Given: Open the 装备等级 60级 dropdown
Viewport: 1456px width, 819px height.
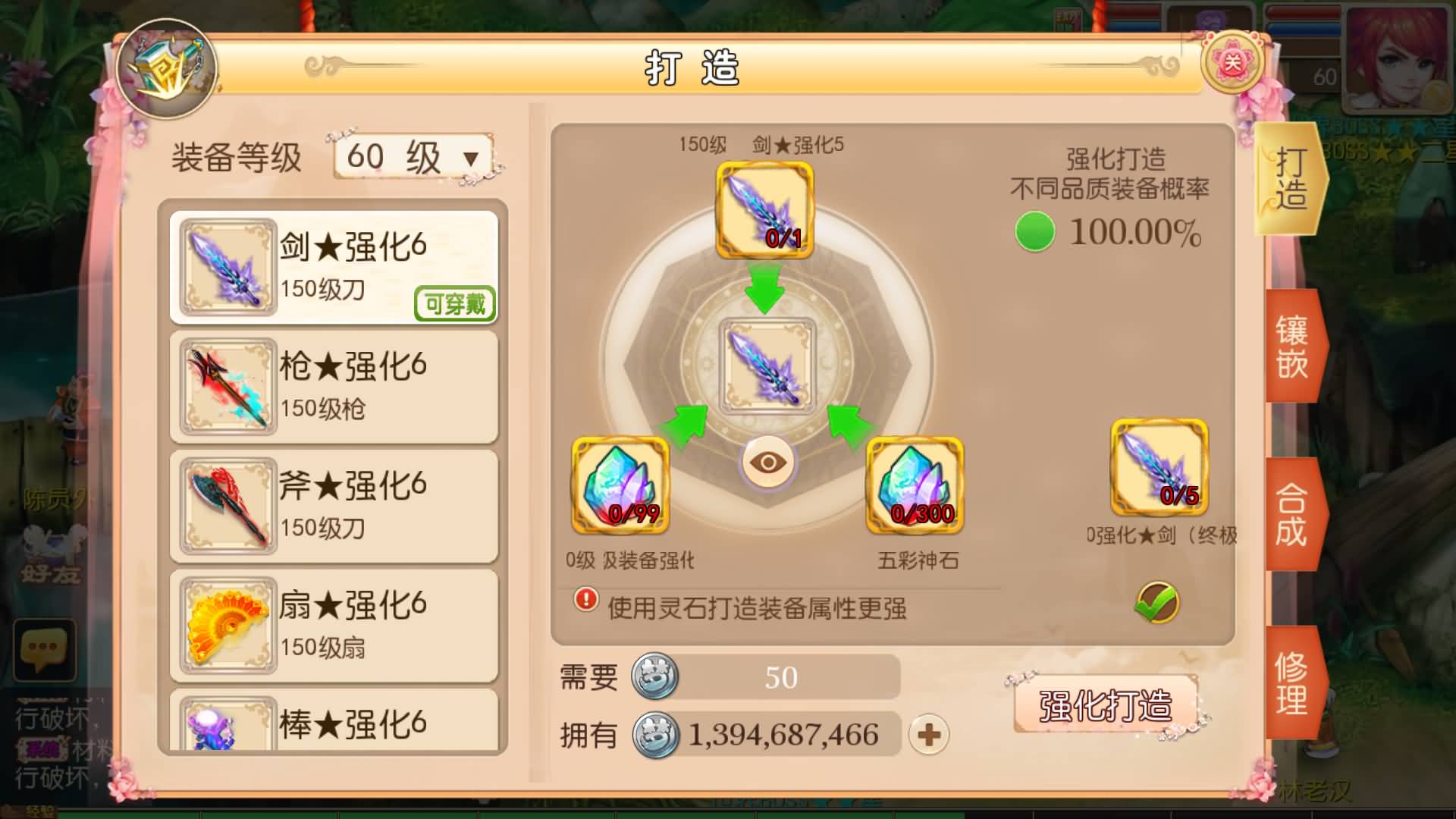Looking at the screenshot, I should (414, 157).
